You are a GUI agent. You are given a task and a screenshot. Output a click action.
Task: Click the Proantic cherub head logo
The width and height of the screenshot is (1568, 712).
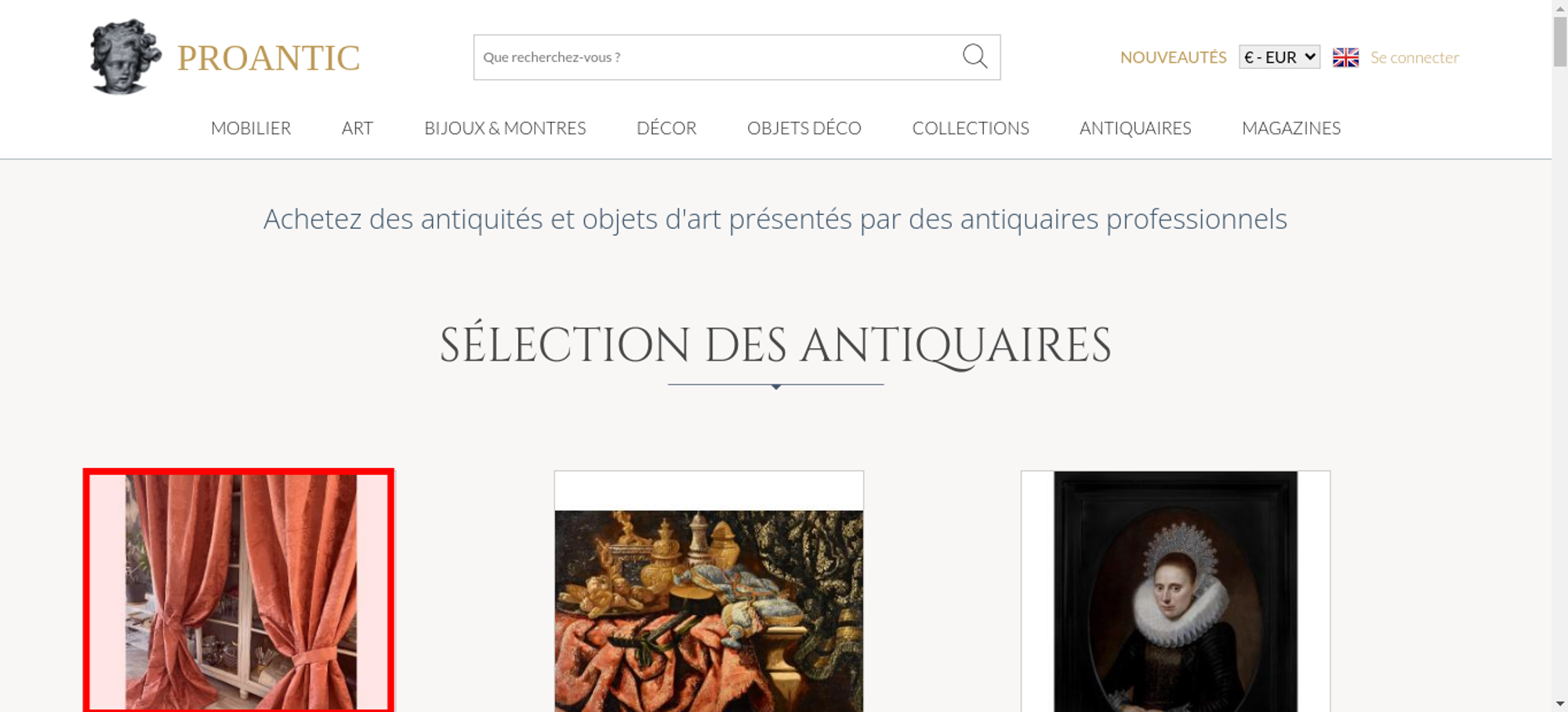click(x=125, y=57)
